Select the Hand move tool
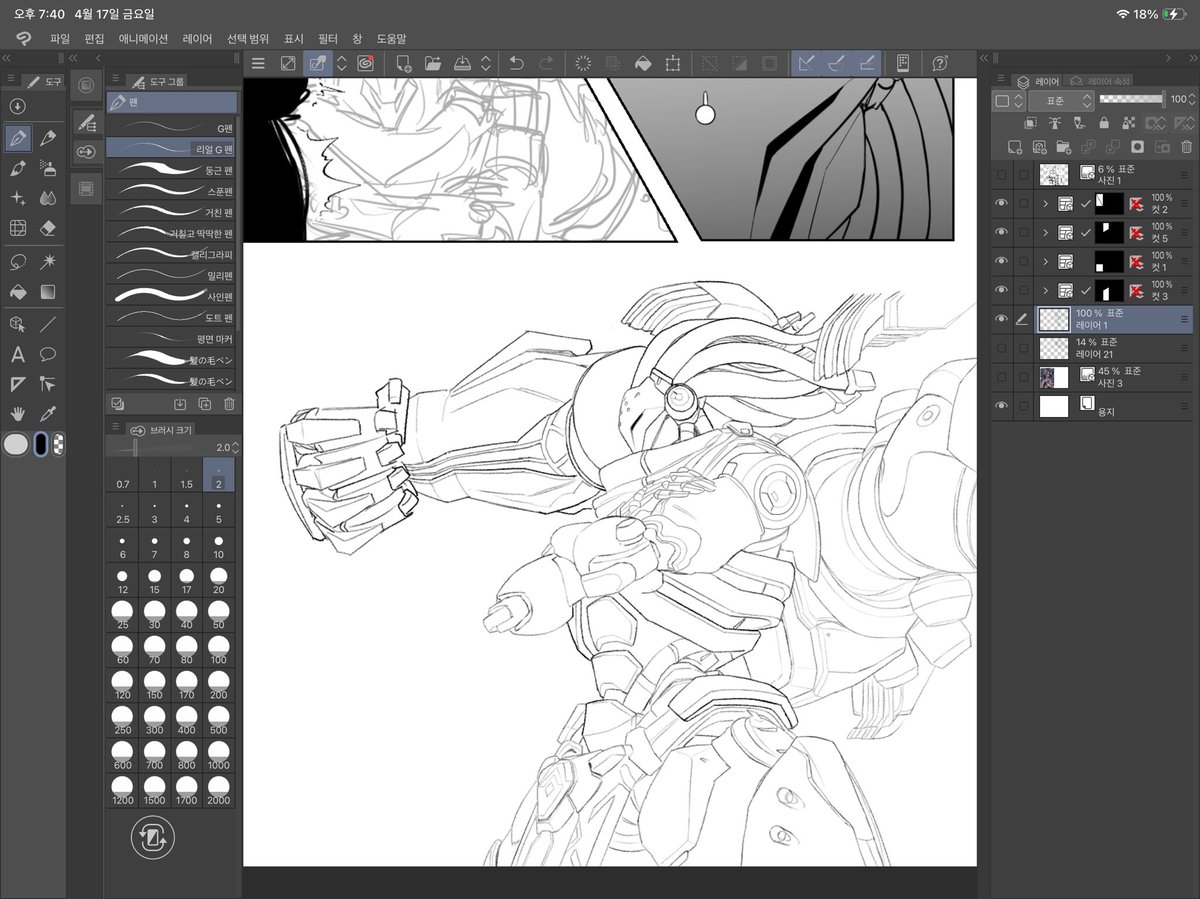The width and height of the screenshot is (1200, 899). (x=17, y=413)
